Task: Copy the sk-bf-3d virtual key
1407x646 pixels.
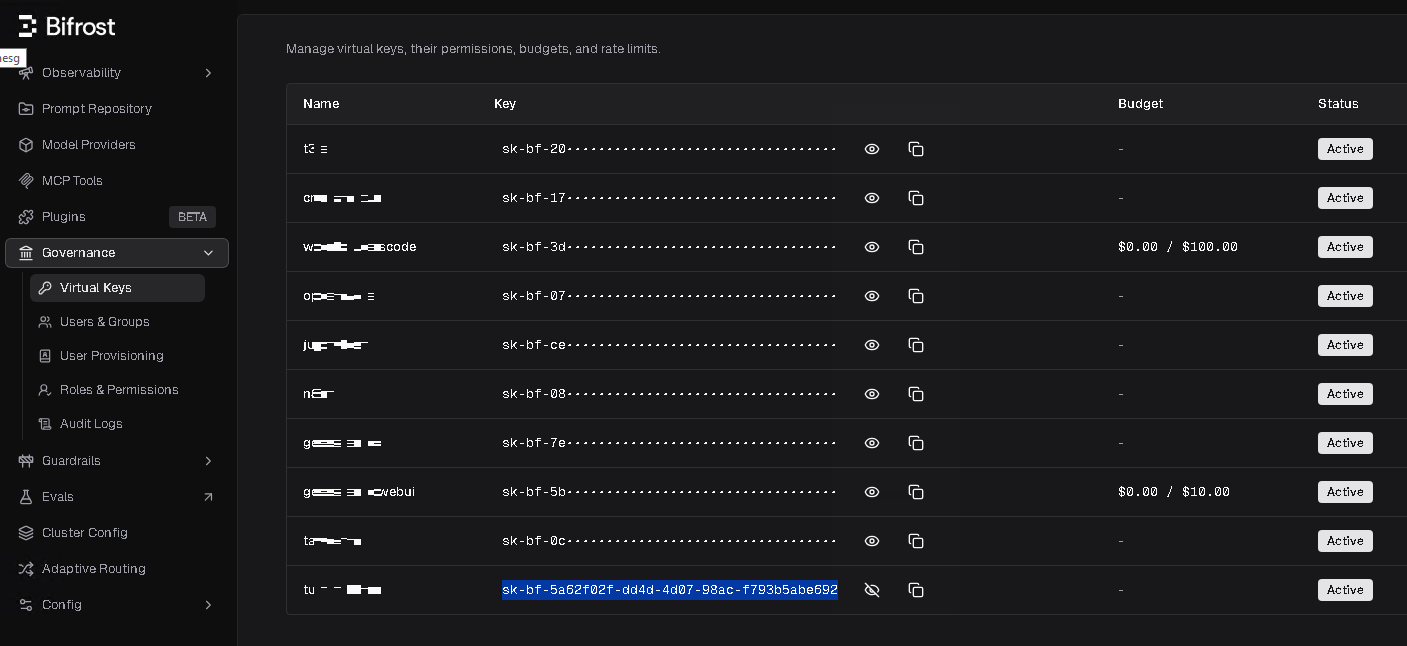Action: tap(915, 247)
